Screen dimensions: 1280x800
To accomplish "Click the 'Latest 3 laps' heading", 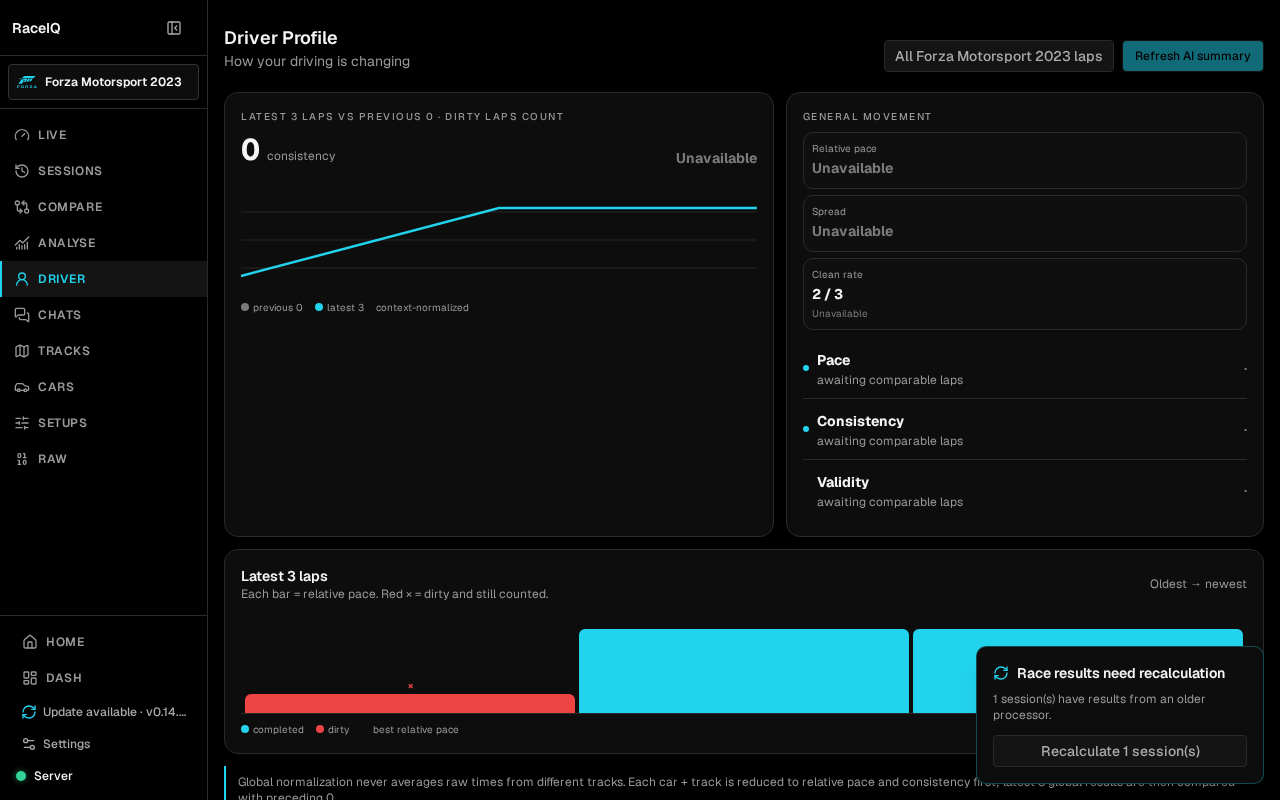I will point(284,576).
